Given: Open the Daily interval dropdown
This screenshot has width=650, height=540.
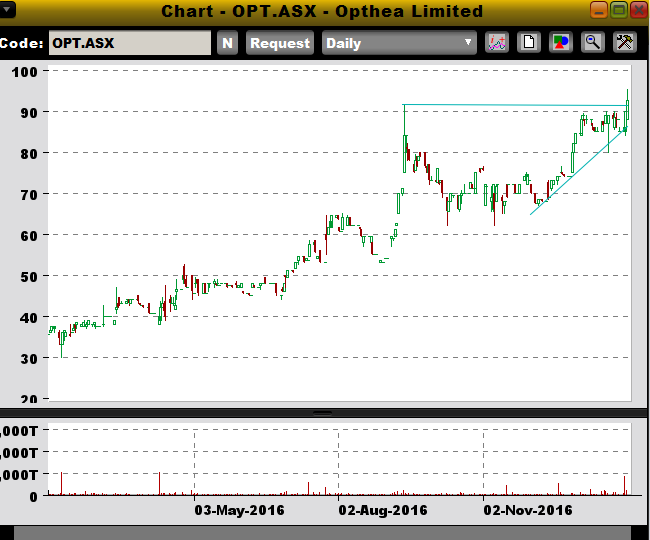Looking at the screenshot, I should pyautogui.click(x=399, y=43).
